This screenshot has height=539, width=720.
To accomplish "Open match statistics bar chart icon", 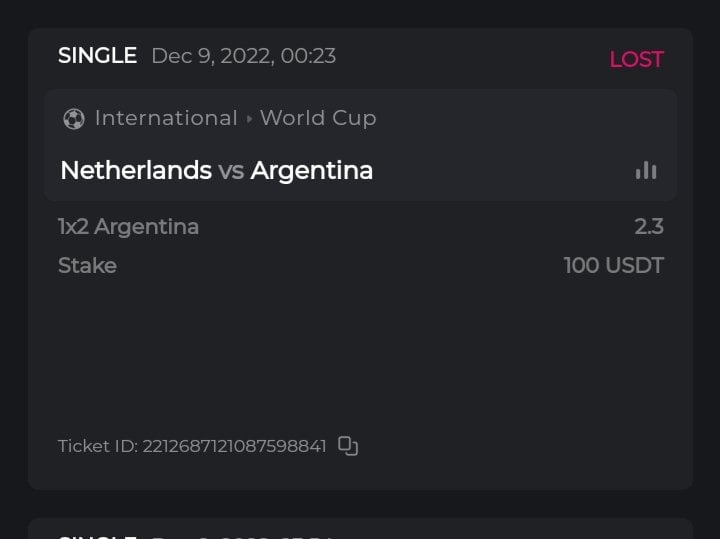I will (x=646, y=171).
